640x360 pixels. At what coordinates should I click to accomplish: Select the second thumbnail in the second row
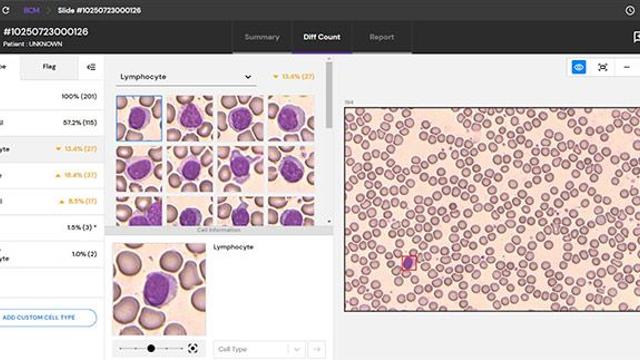coord(190,169)
